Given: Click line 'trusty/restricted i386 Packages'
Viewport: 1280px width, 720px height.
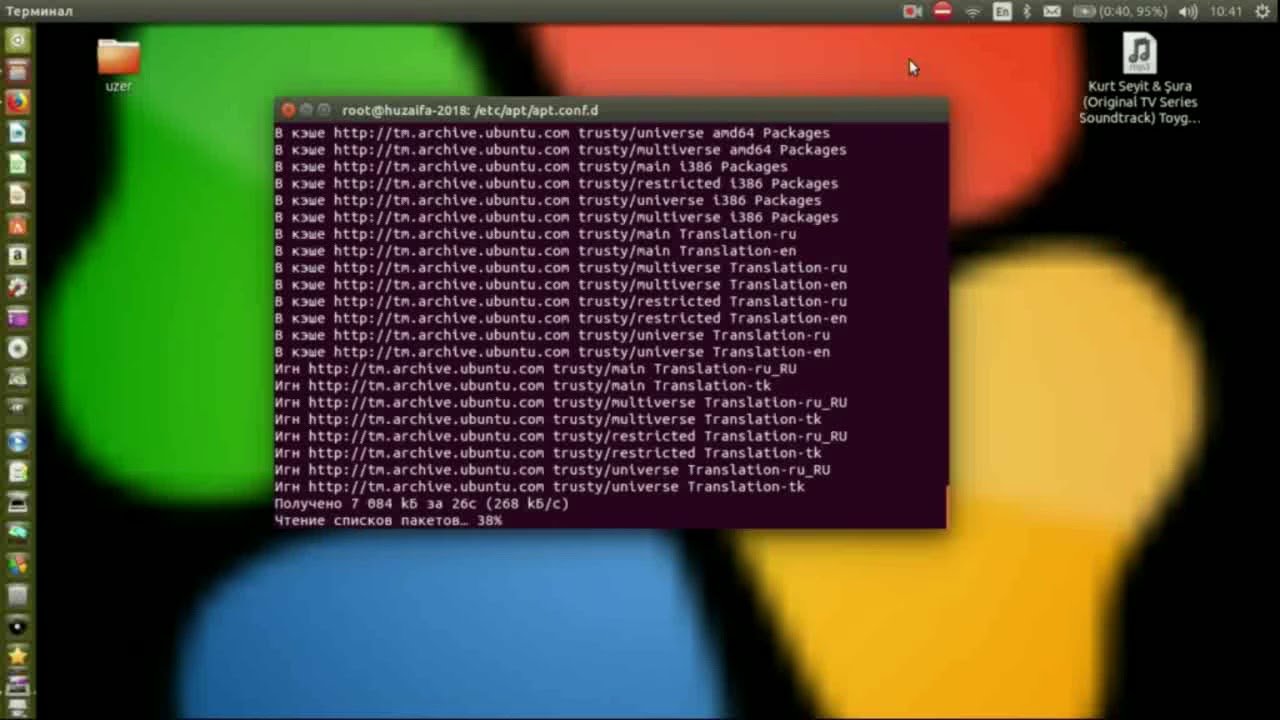Looking at the screenshot, I should (557, 184).
